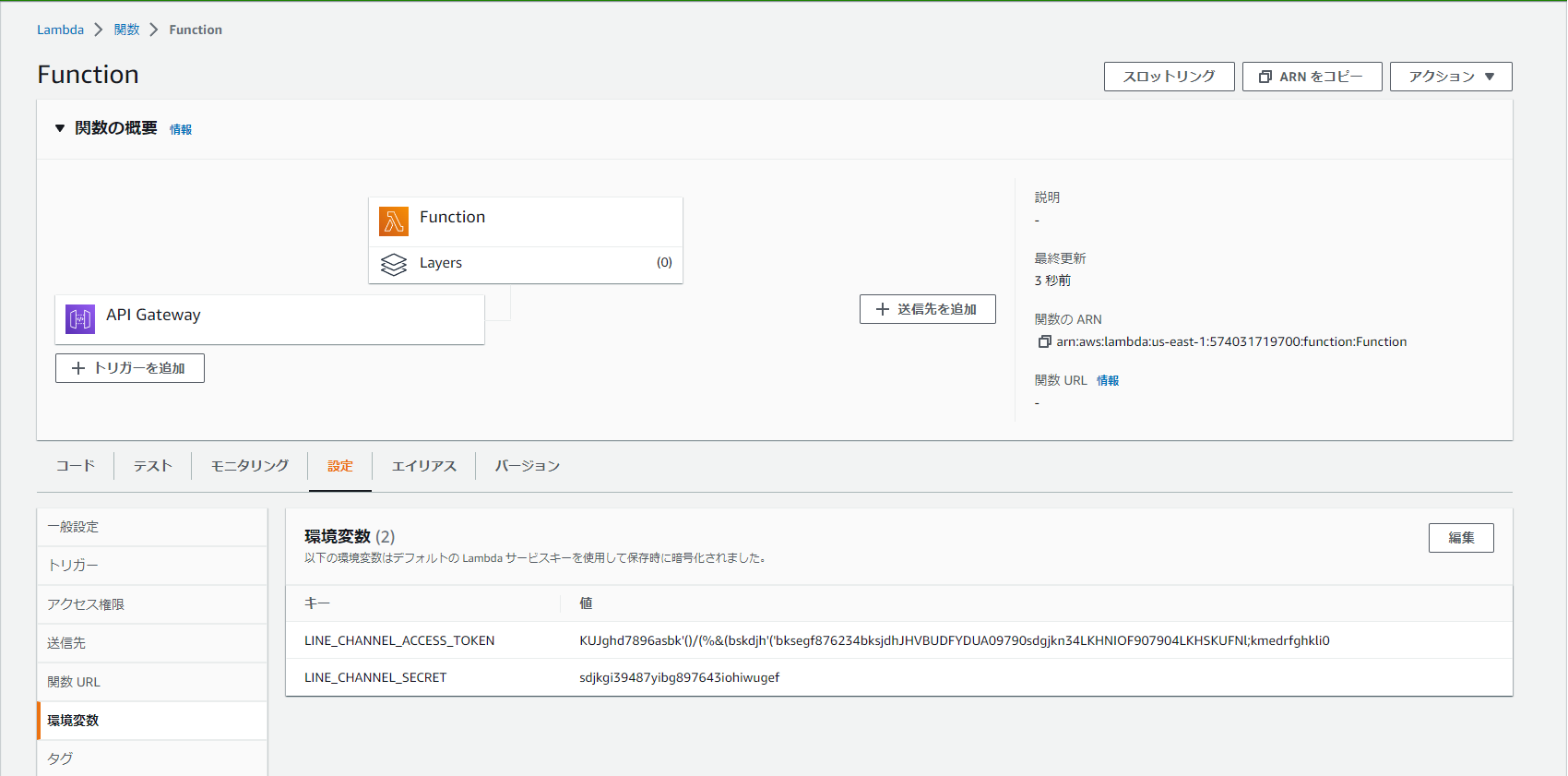Click the スロットリング button
This screenshot has width=1568, height=776.
[x=1169, y=77]
